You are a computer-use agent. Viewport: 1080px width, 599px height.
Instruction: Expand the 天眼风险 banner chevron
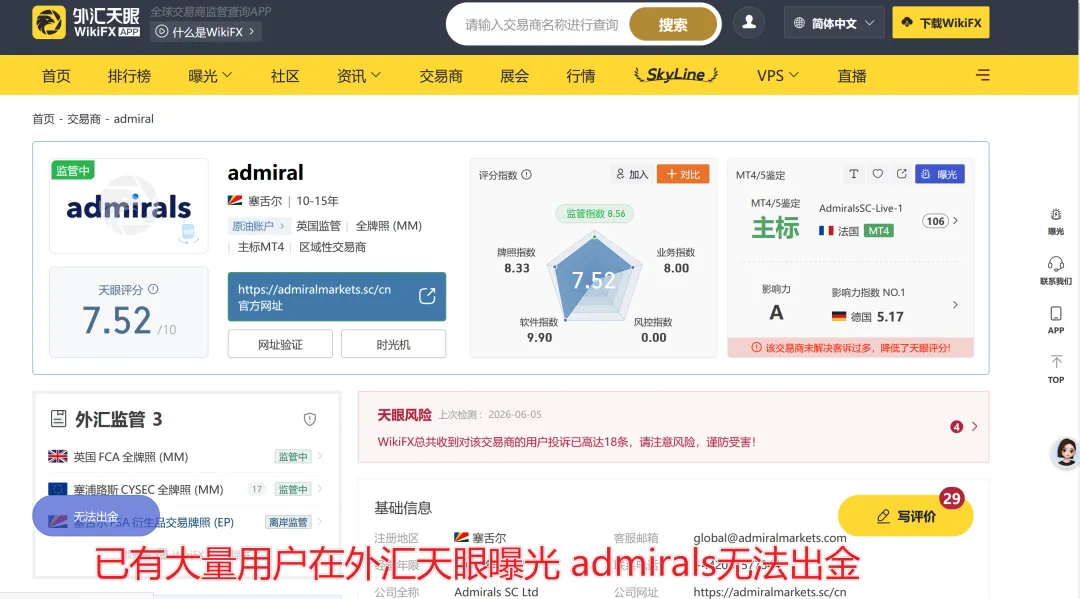tap(975, 427)
